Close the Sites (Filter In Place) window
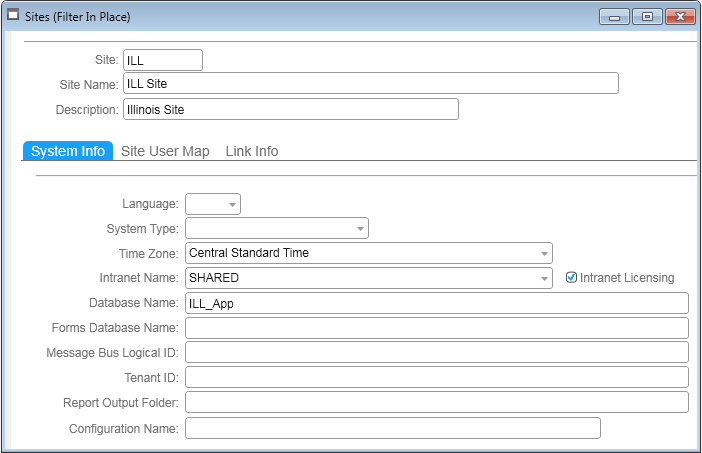The image size is (702, 453). tap(680, 17)
